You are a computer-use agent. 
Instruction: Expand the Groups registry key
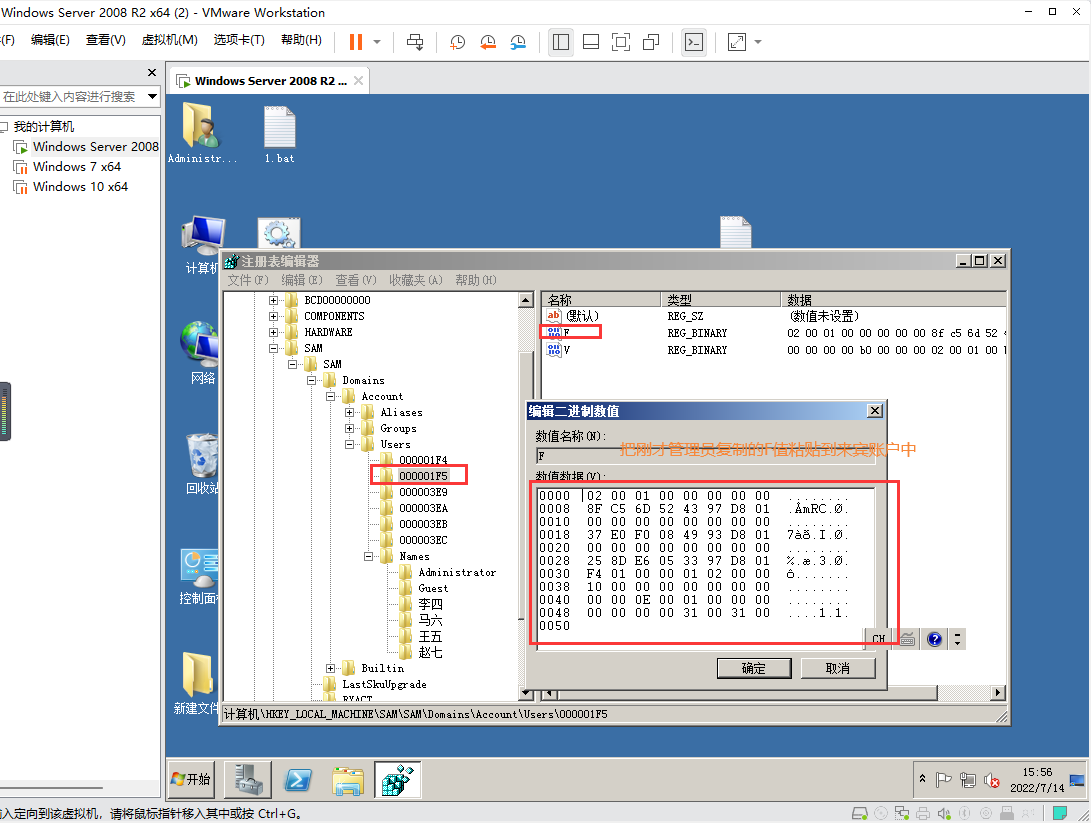(x=349, y=429)
